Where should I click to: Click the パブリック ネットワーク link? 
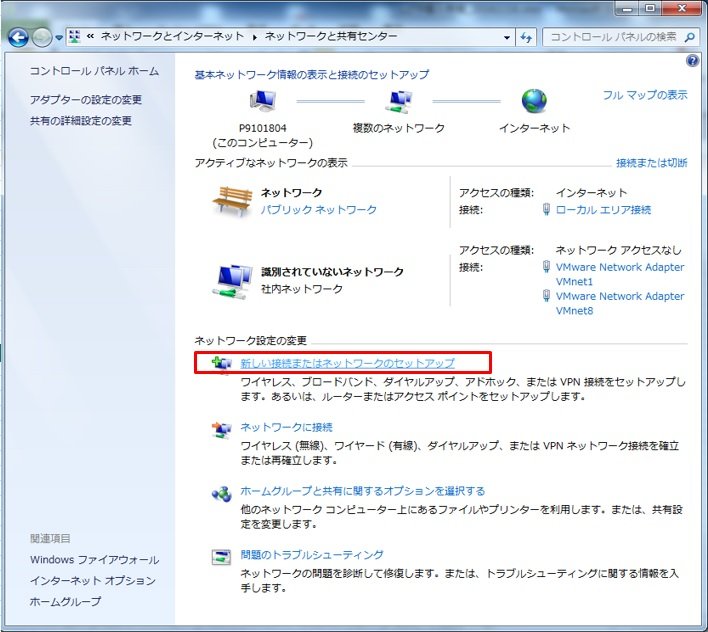319,210
